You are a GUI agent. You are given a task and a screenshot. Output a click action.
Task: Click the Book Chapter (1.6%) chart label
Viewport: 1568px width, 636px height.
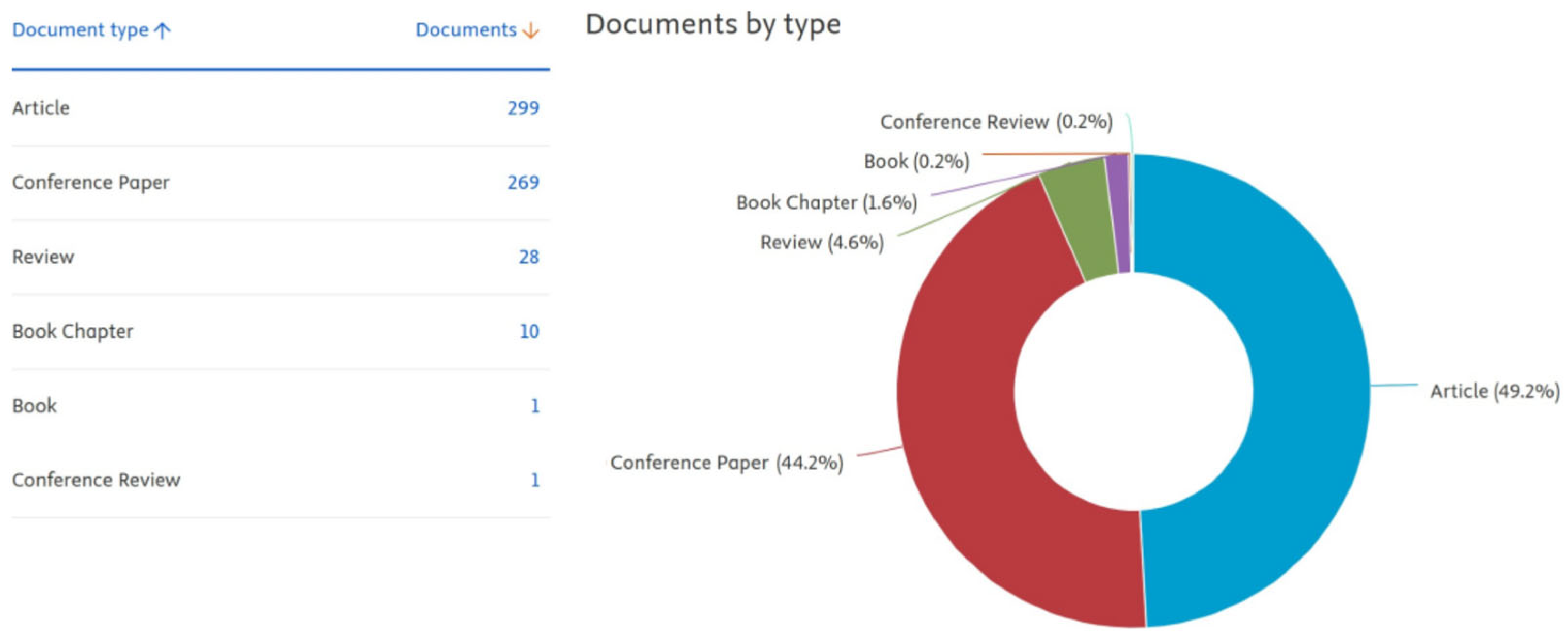click(826, 202)
